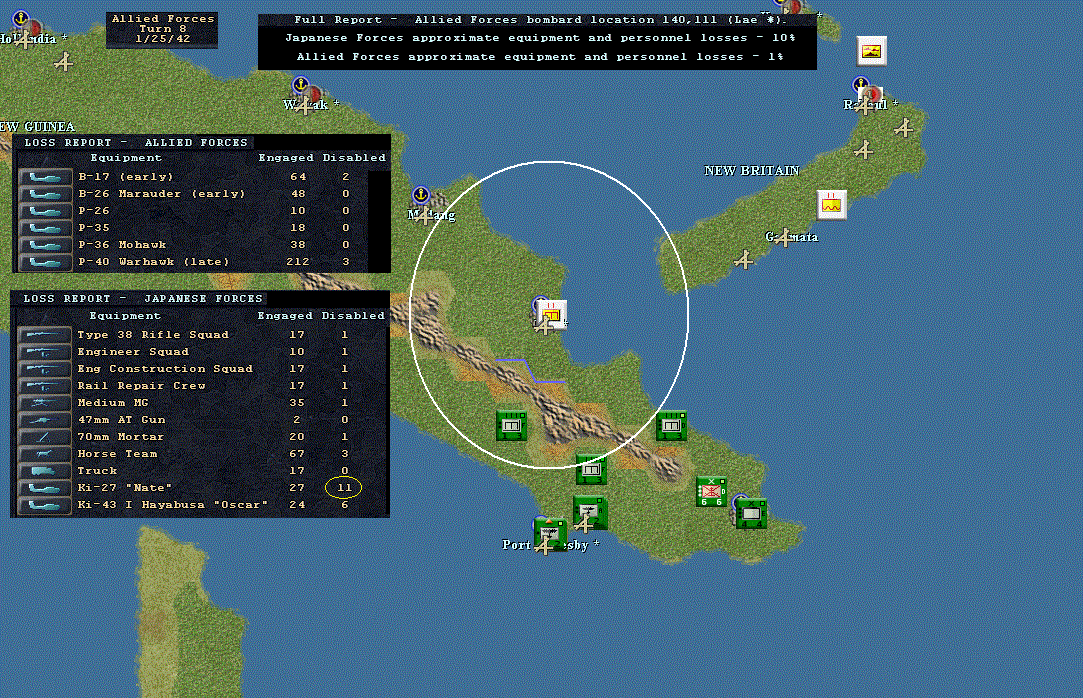Select the green 1-3 unit marked D
This screenshot has height=698, width=1083.
671,425
